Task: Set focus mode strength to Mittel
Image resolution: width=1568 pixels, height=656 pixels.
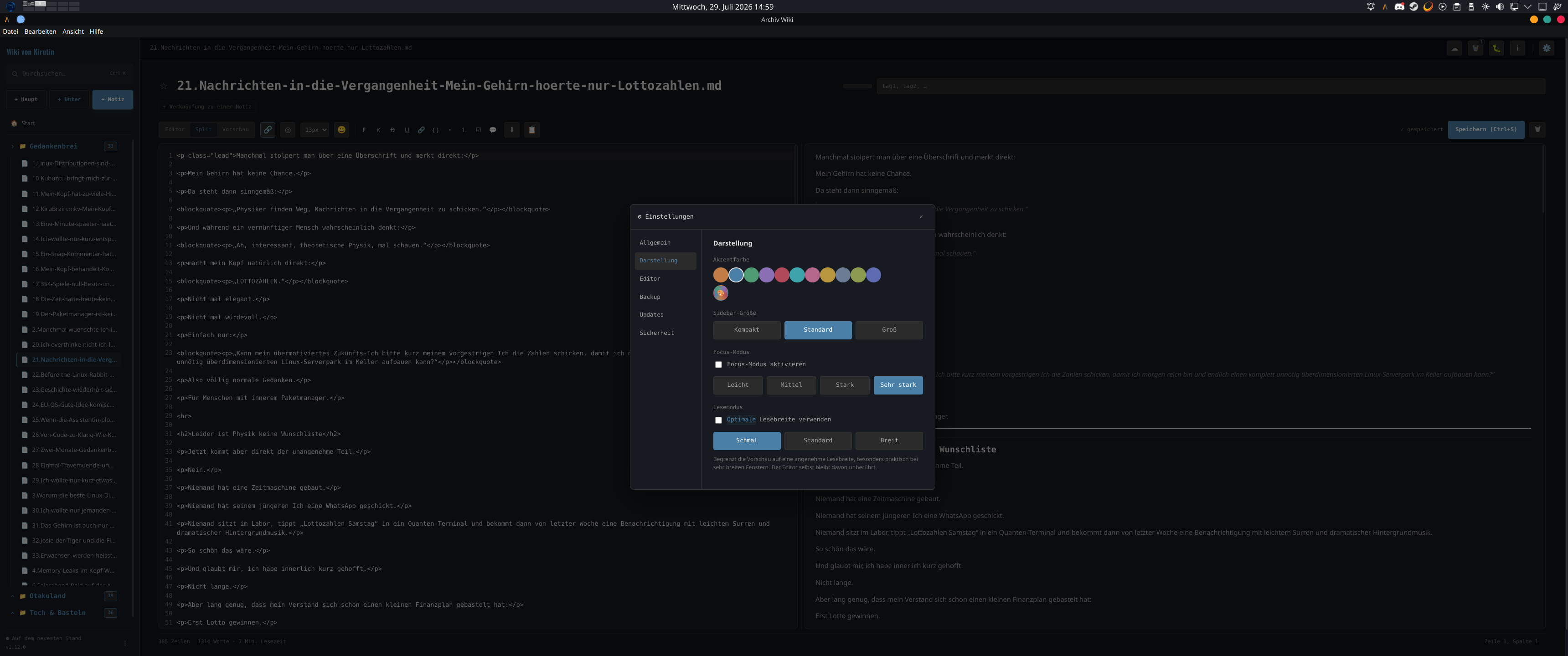Action: pyautogui.click(x=791, y=385)
